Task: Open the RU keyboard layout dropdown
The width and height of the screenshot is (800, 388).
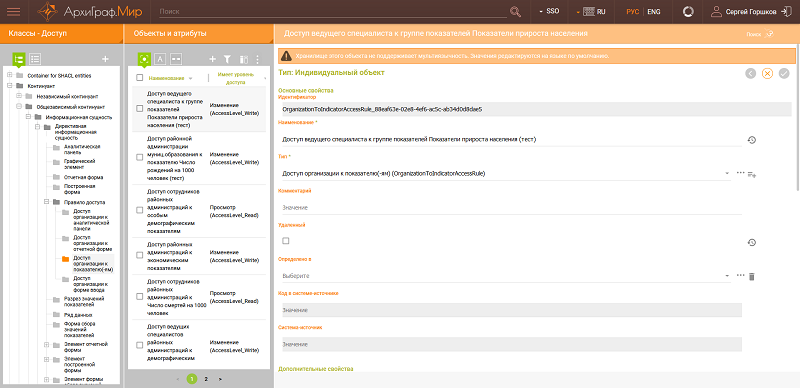Action: (x=591, y=11)
